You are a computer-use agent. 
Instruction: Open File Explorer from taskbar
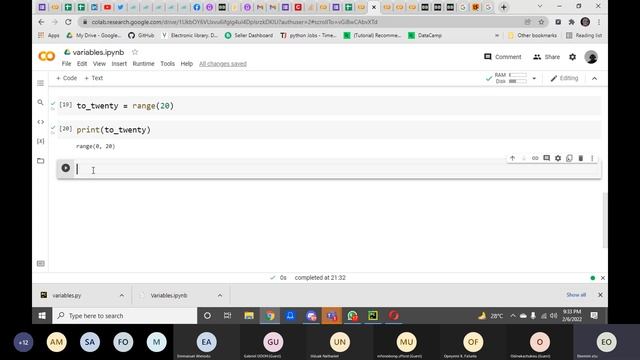[249, 316]
